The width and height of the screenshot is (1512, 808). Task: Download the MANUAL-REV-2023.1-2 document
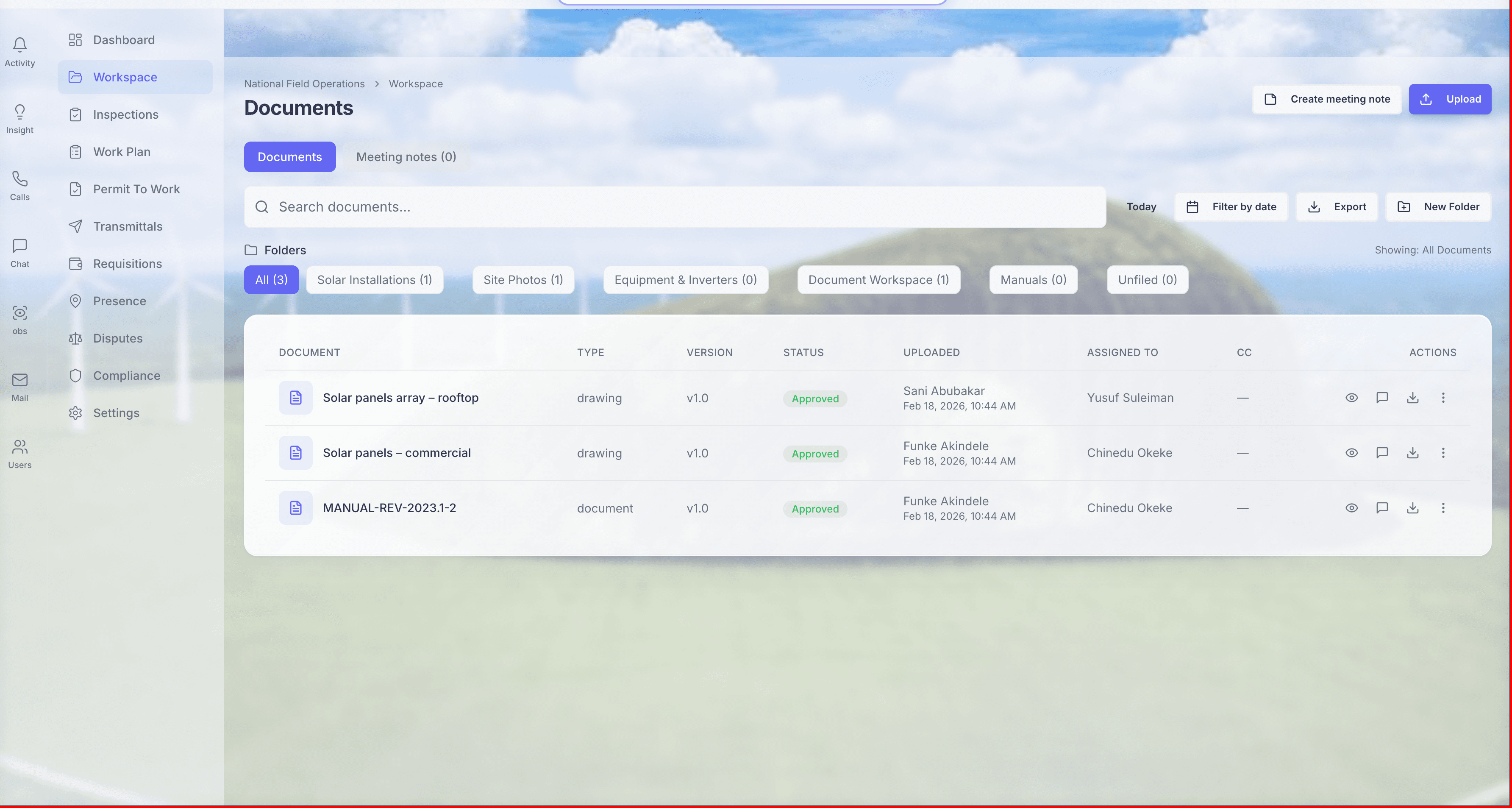click(x=1413, y=509)
